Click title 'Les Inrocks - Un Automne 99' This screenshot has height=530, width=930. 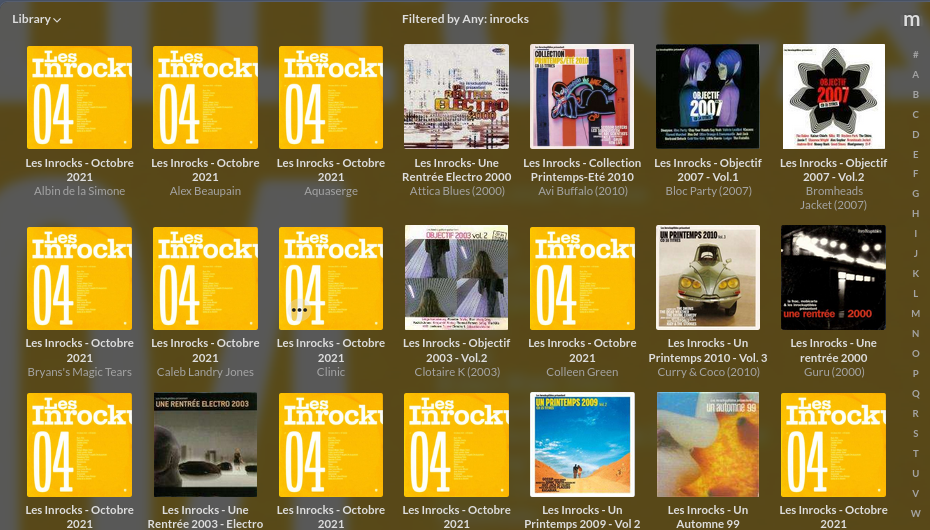708,516
